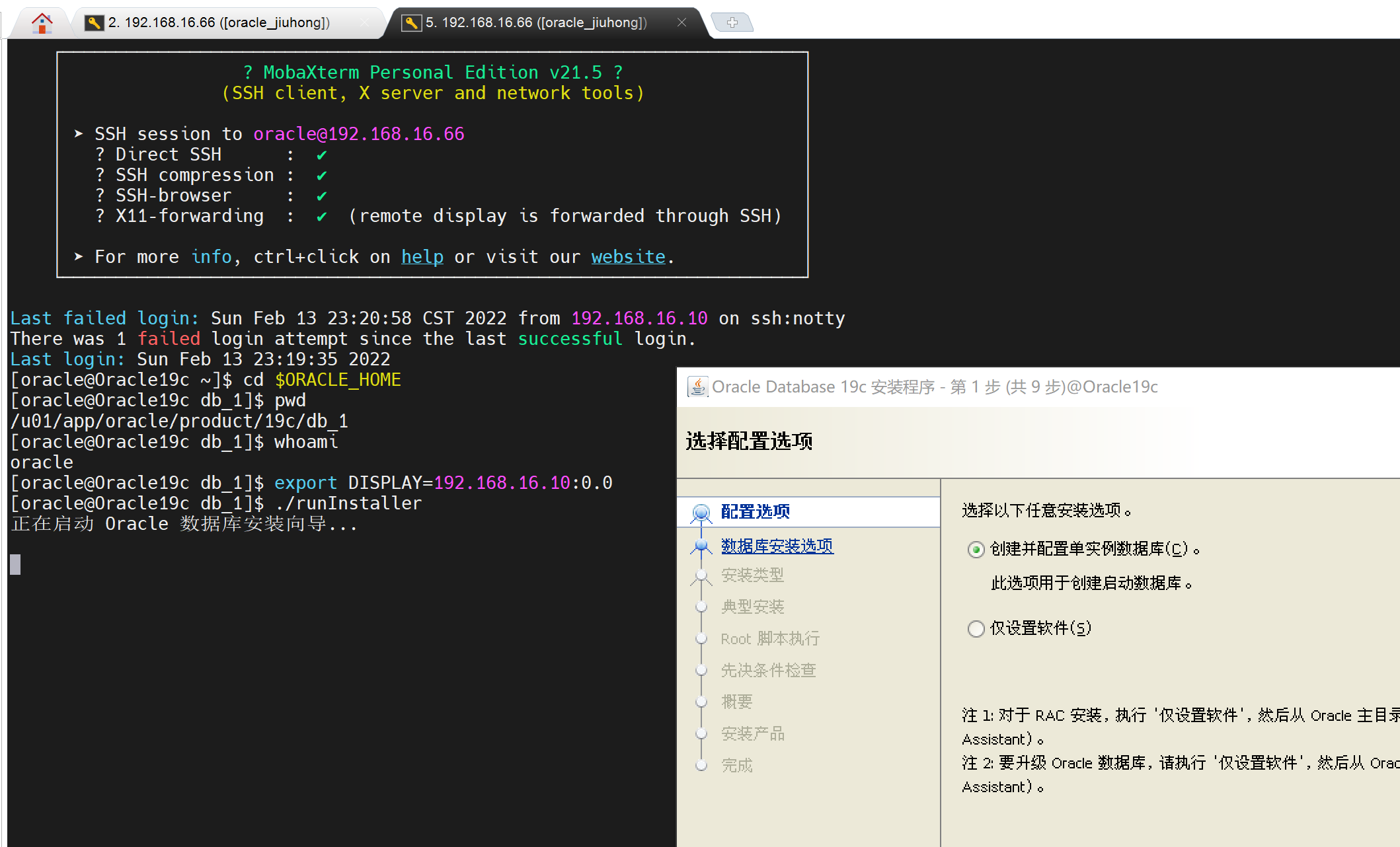Click the terminal cursor block
The image size is (1400, 847).
click(15, 564)
